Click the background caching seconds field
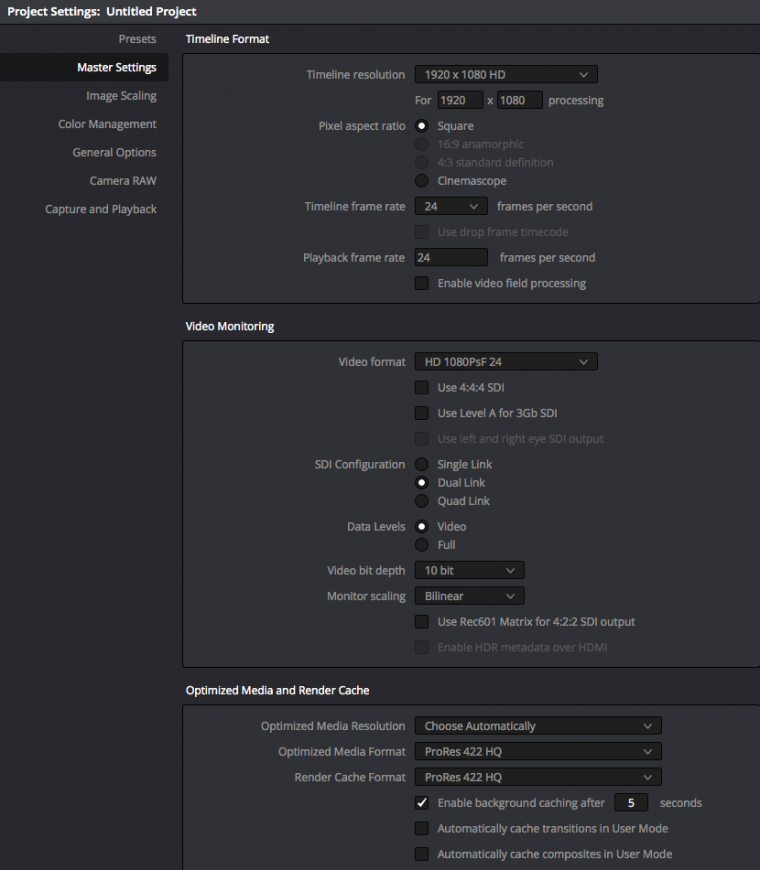The width and height of the screenshot is (760, 870). point(631,803)
